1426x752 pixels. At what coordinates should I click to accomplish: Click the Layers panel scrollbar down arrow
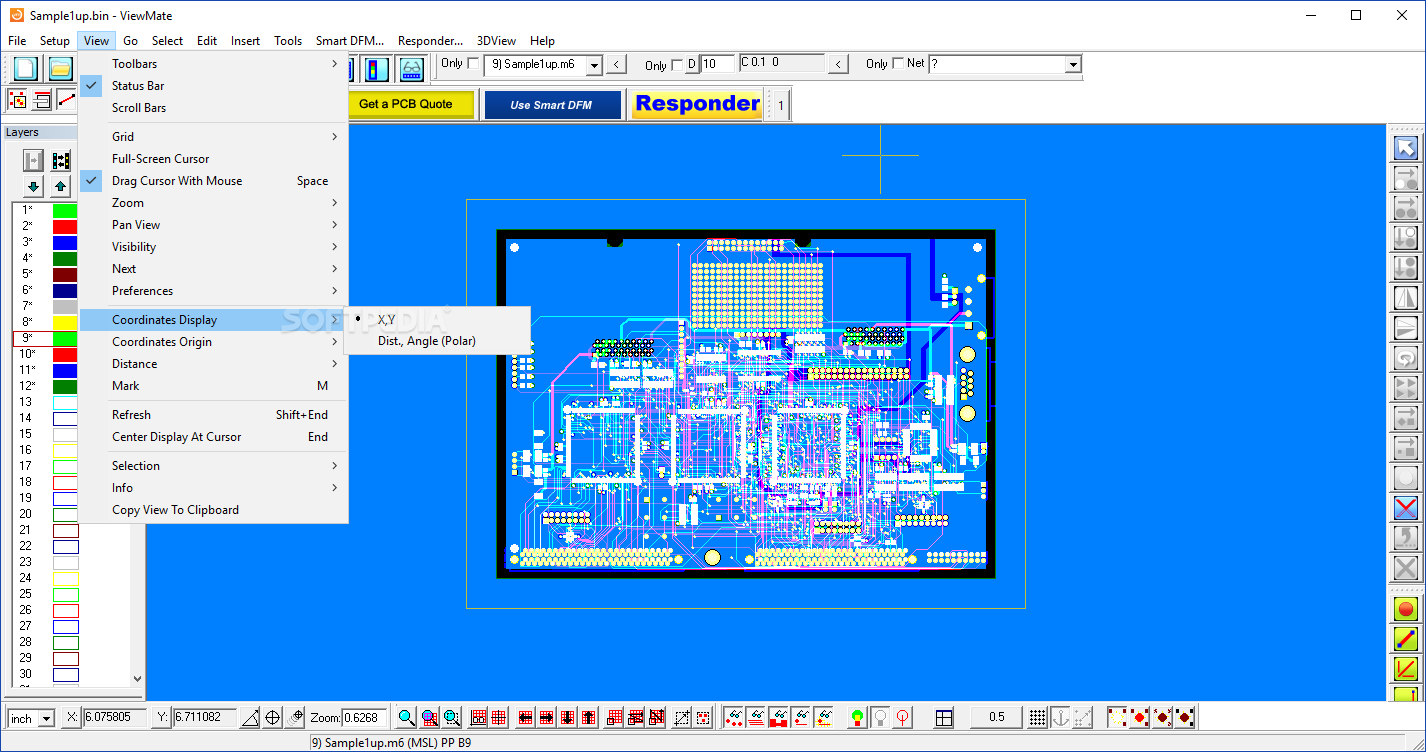138,678
